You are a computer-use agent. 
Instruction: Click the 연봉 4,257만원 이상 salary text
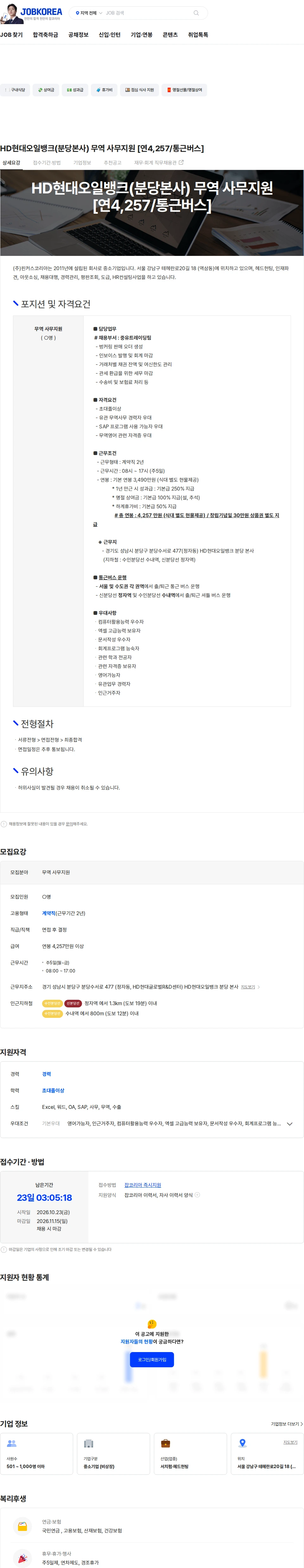tap(63, 946)
